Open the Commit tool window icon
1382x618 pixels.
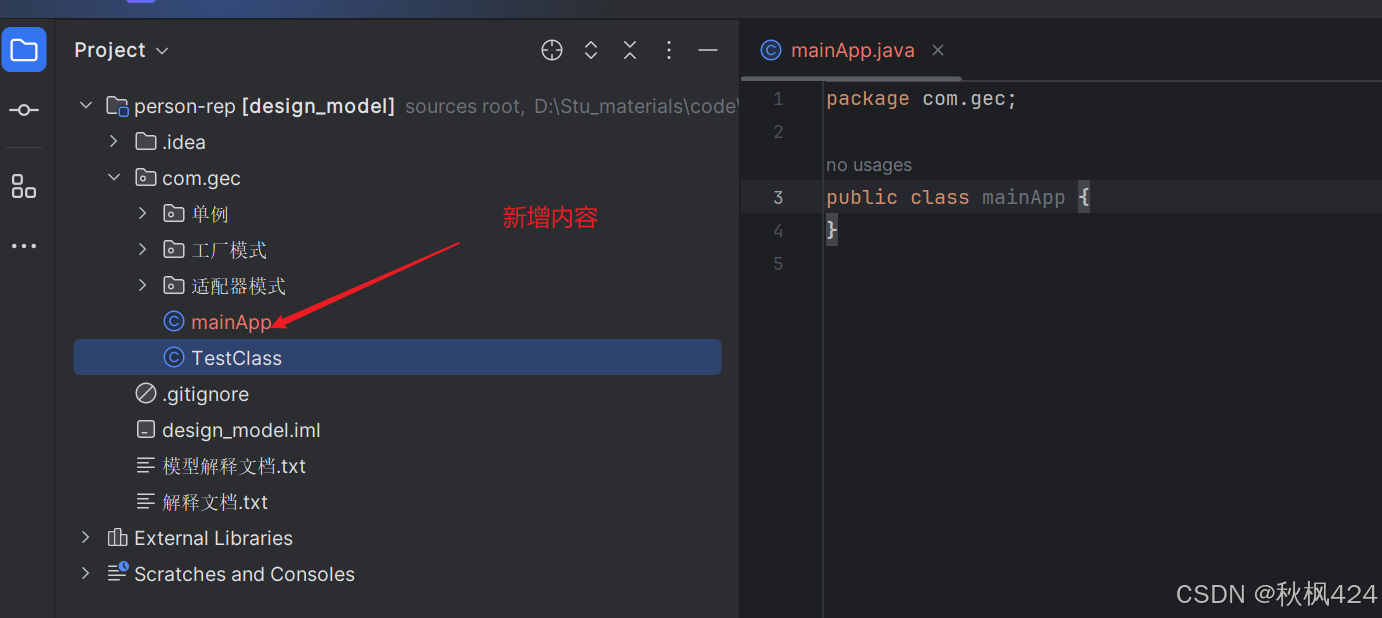24,110
